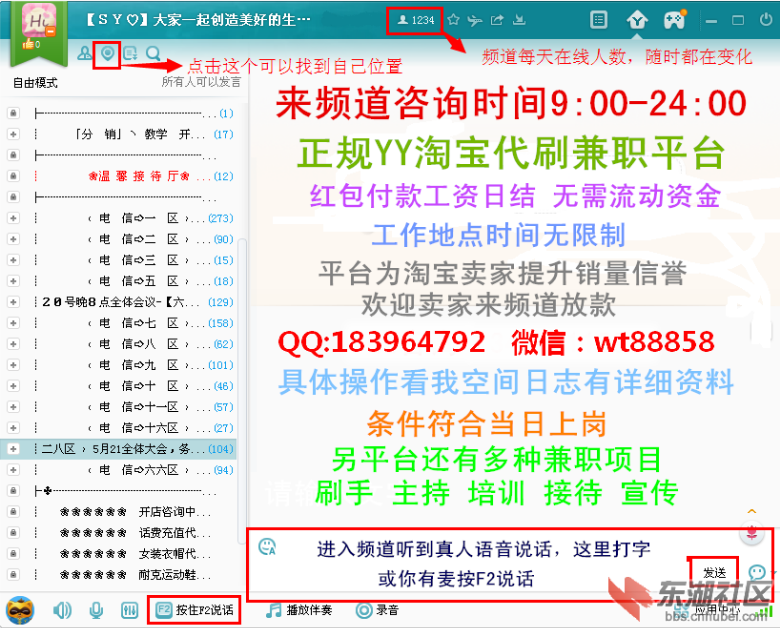
Task: Collapse panel with orange up chevron
Action: click(752, 512)
